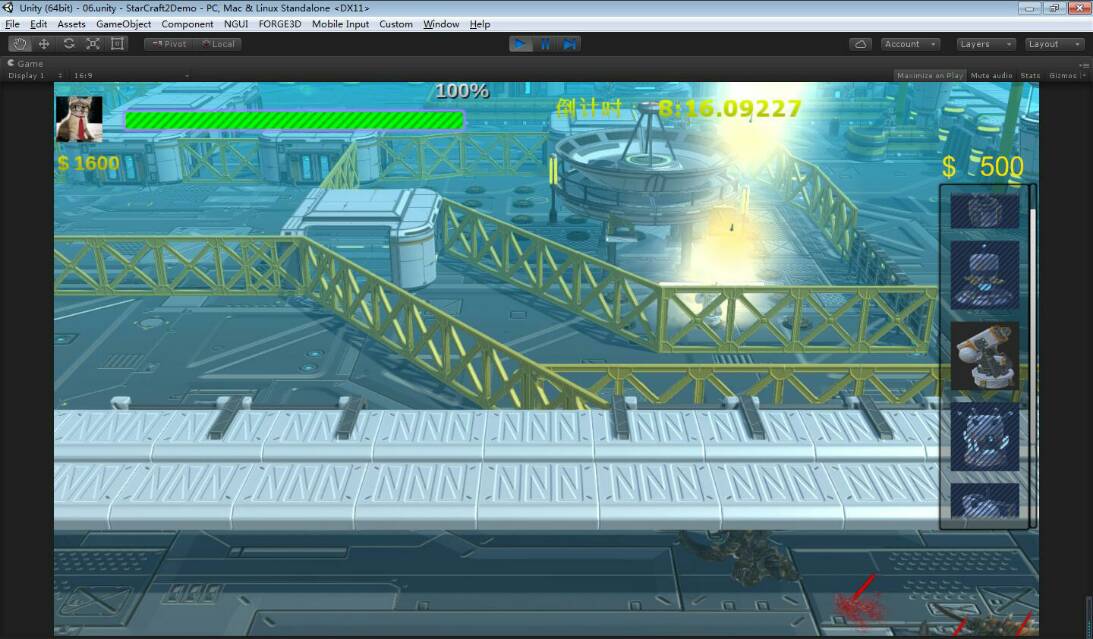
Task: Select the highlighted cannon turret icon
Action: [984, 355]
